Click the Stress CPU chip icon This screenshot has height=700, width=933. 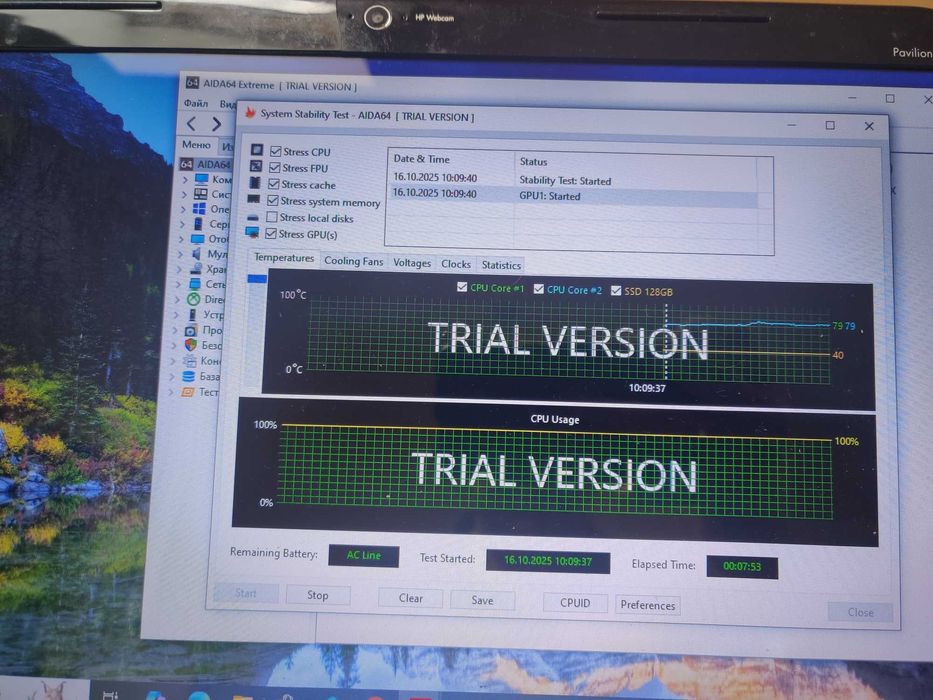[x=257, y=150]
